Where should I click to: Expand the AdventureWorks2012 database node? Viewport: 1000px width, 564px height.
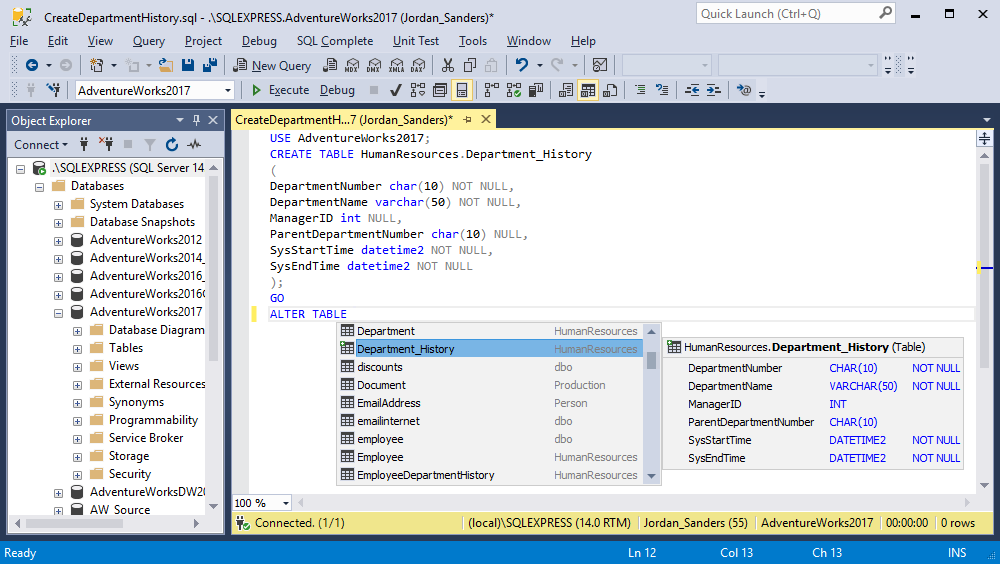[58, 241]
